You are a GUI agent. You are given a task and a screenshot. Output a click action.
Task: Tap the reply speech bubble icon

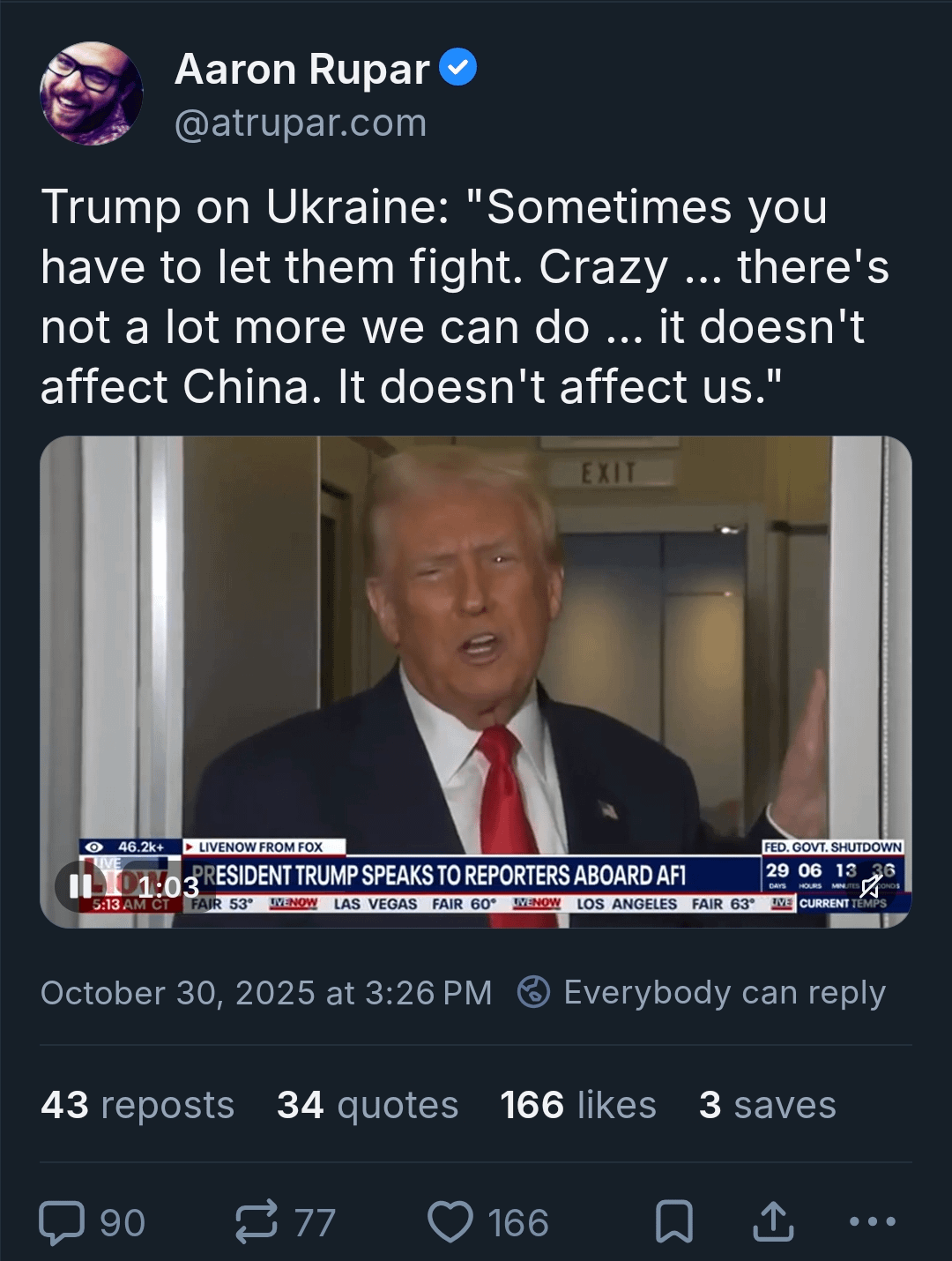(63, 1222)
